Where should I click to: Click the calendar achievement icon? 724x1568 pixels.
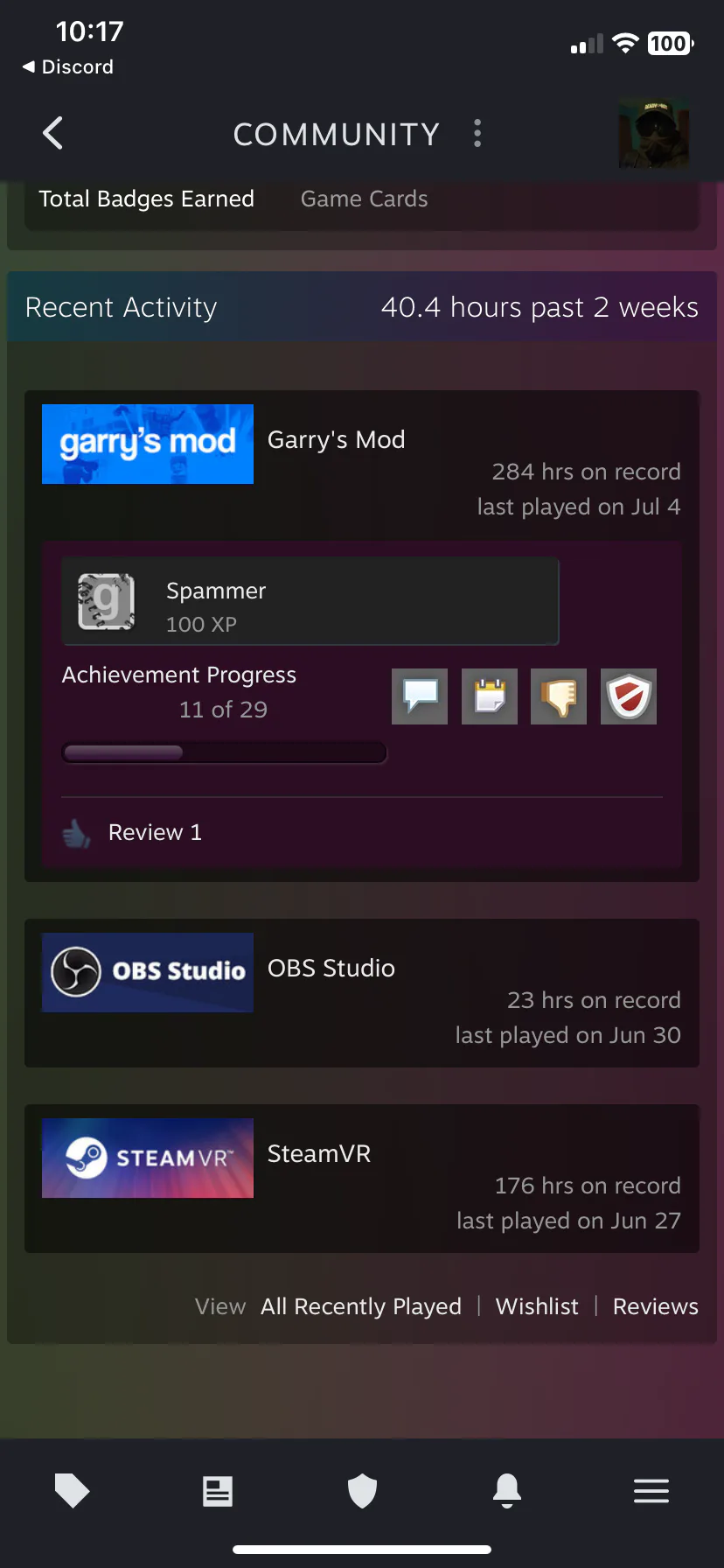point(490,696)
